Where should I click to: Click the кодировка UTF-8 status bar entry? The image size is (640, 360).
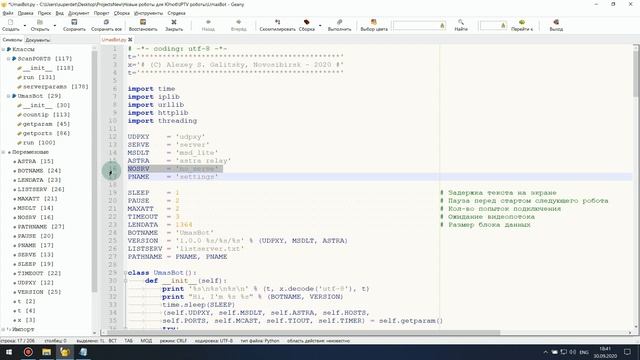pos(214,340)
